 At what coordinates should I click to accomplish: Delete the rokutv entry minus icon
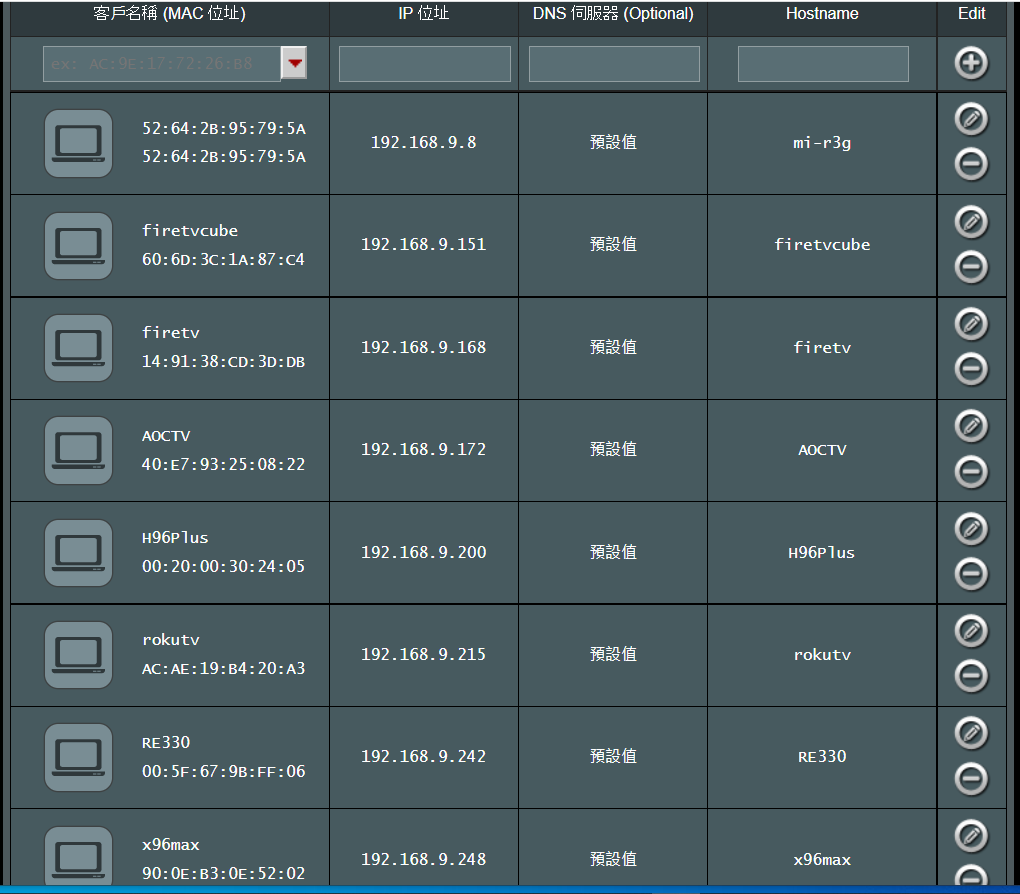971,676
